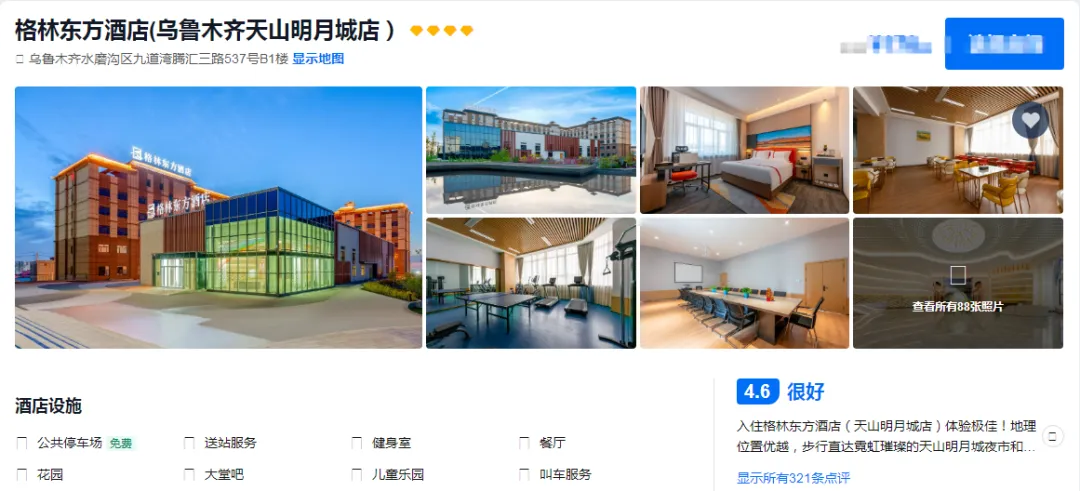Image resolution: width=1080 pixels, height=491 pixels.
Task: Click the restaurant facility icon
Action: pos(524,443)
